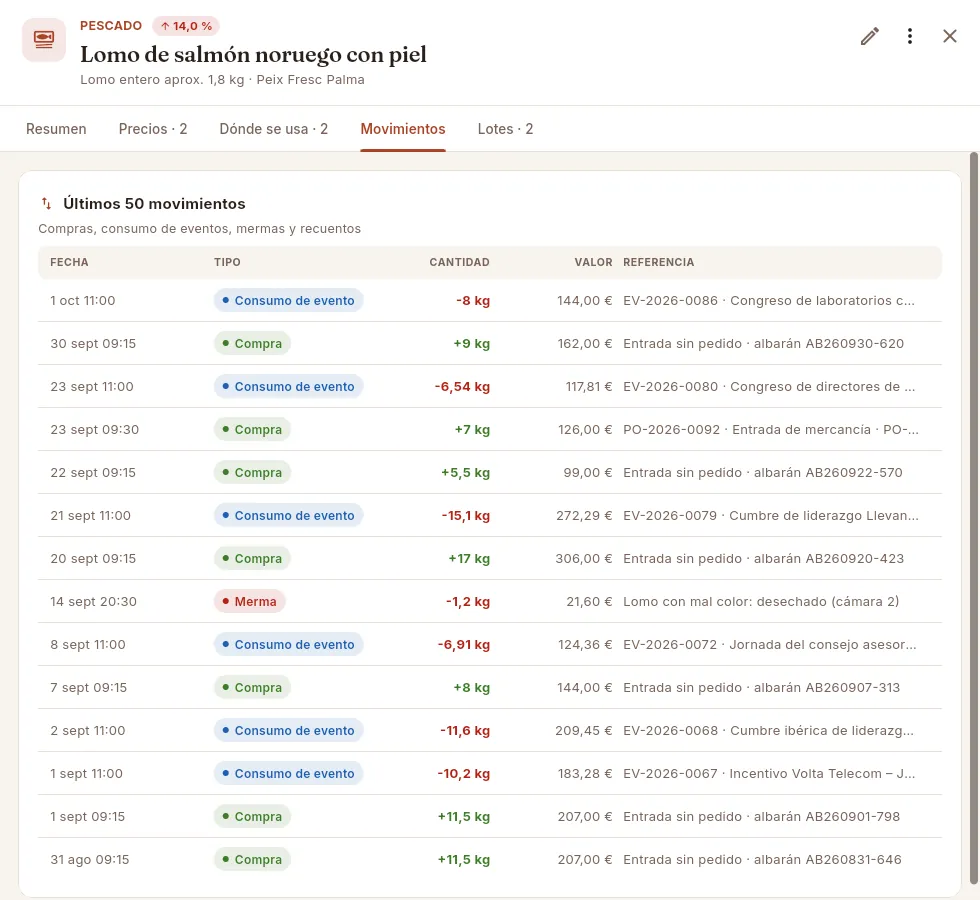Click the -15,1 kg quantity
The image size is (980, 900).
pos(466,516)
